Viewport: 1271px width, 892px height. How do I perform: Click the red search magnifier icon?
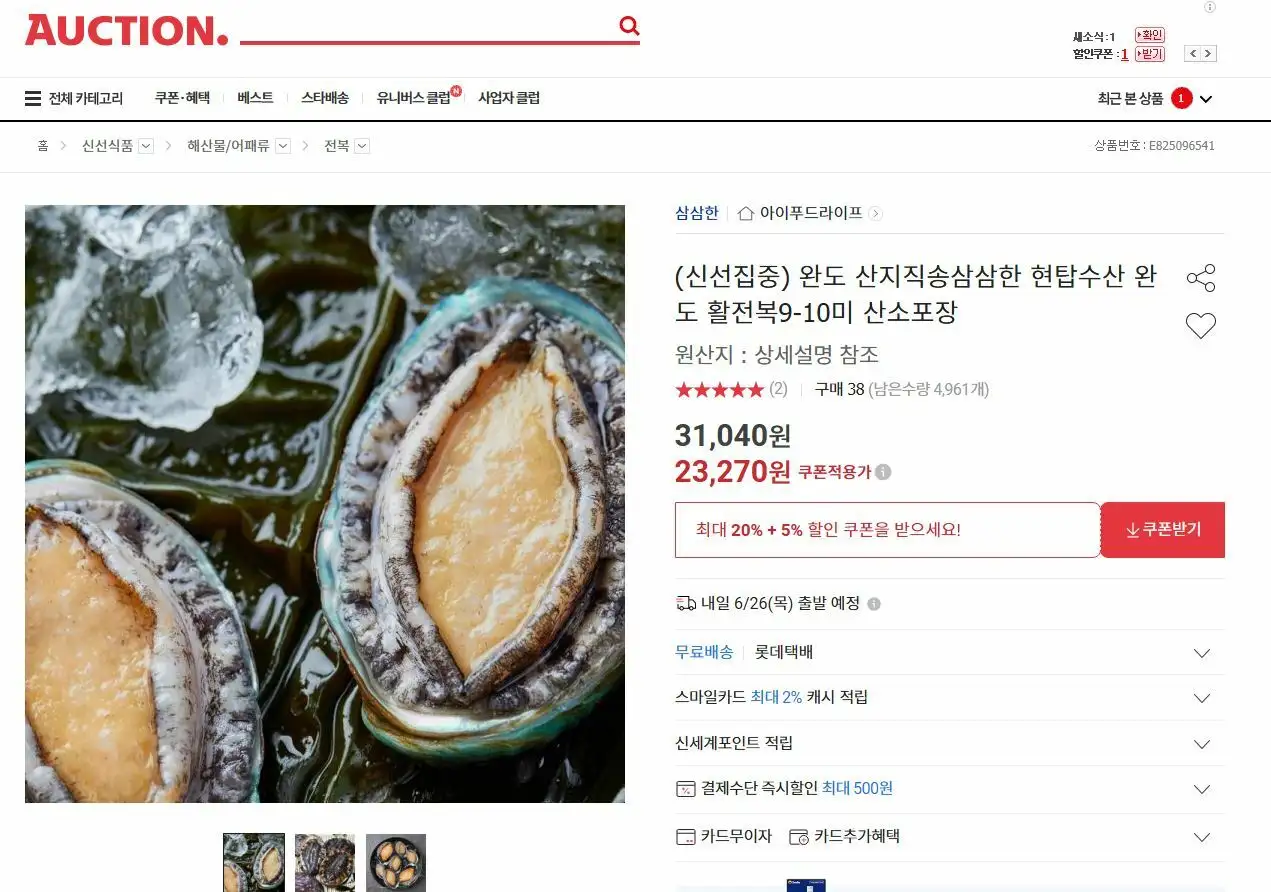pyautogui.click(x=629, y=26)
